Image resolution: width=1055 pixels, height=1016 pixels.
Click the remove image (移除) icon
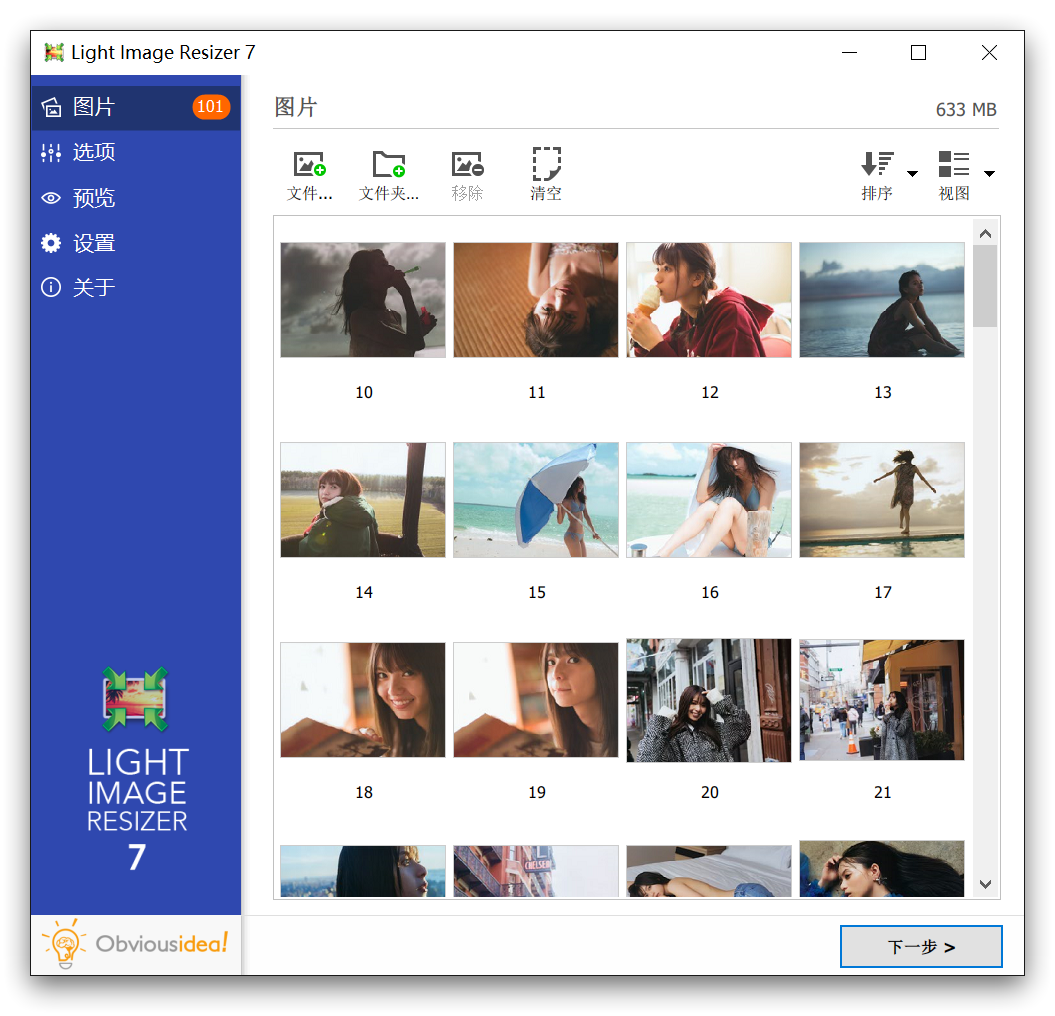pyautogui.click(x=467, y=165)
